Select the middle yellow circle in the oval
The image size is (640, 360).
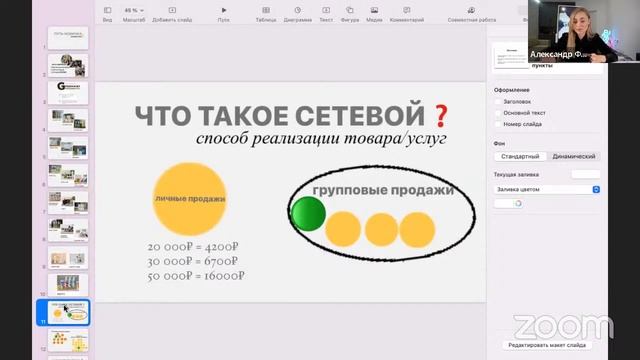(x=381, y=229)
